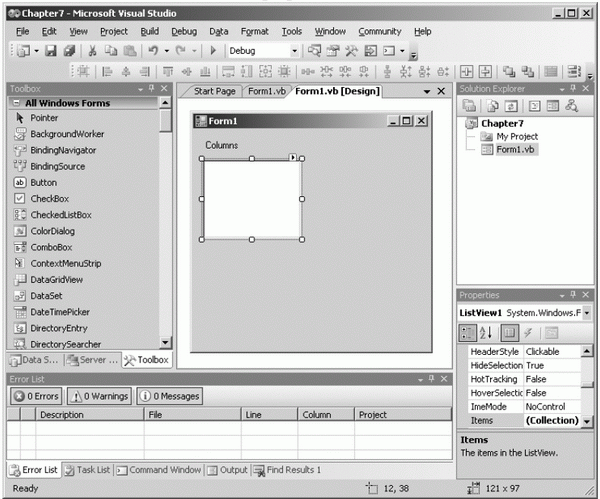
Task: Toggle the 0 Messages filter
Action: [x=170, y=396]
